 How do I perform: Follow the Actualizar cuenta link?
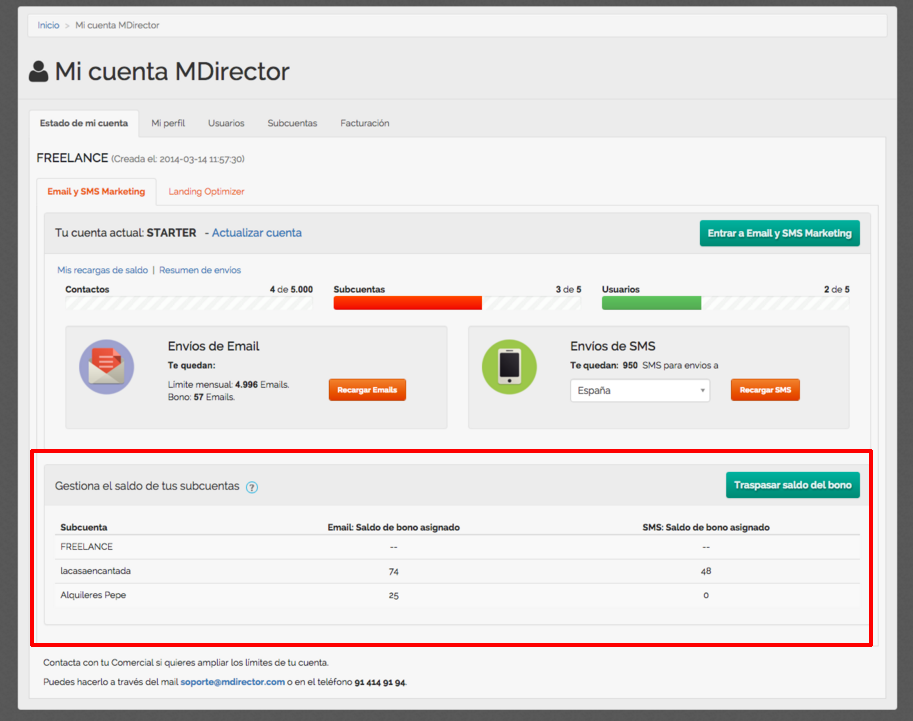pyautogui.click(x=256, y=233)
